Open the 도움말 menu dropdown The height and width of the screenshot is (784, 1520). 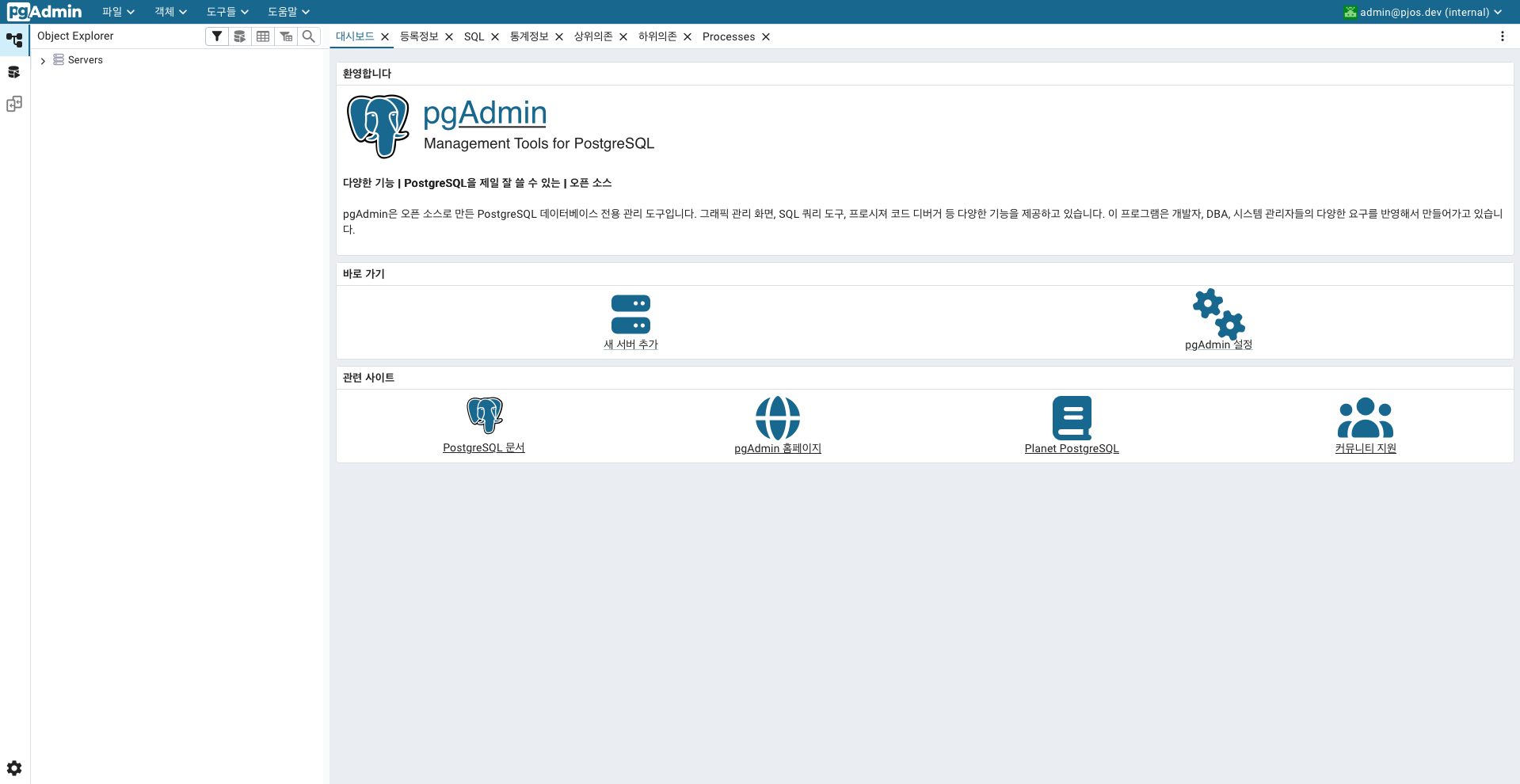click(x=288, y=12)
